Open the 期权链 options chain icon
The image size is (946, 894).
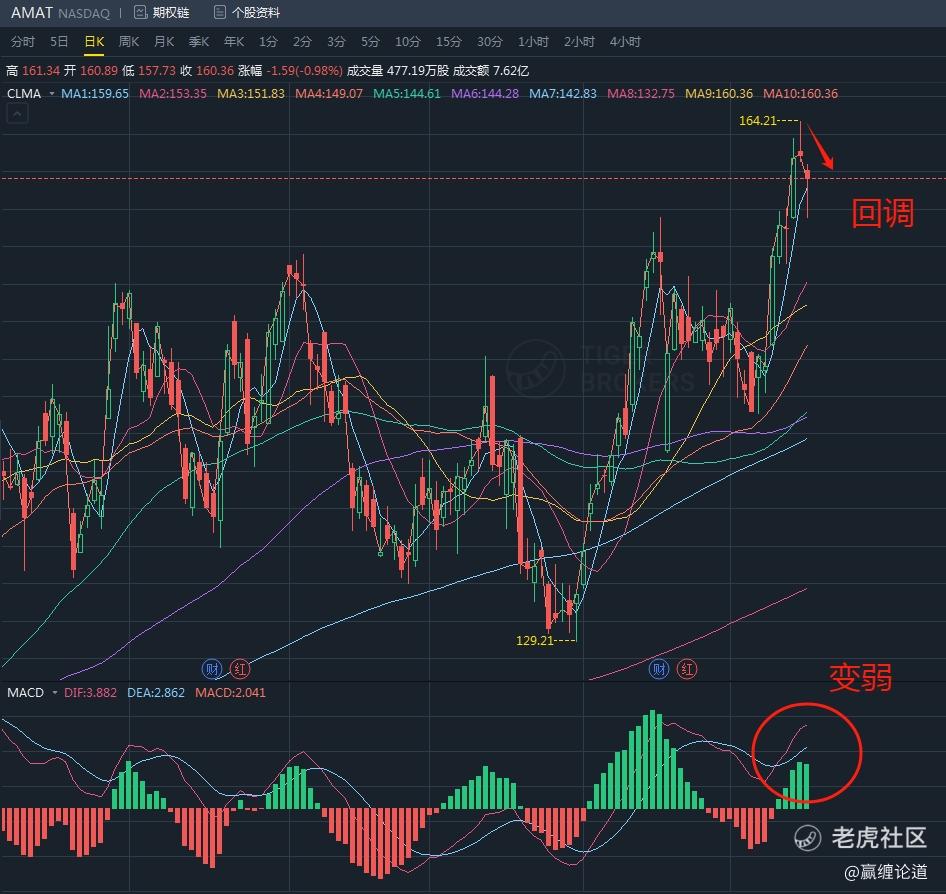coord(141,12)
